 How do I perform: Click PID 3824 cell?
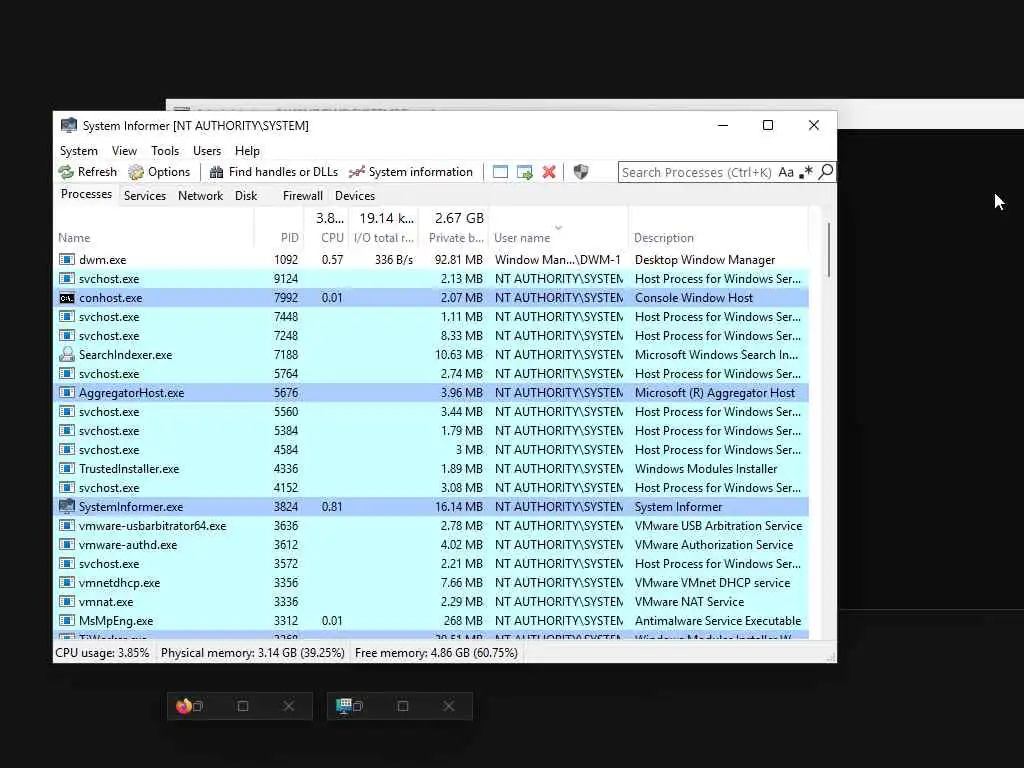[285, 507]
